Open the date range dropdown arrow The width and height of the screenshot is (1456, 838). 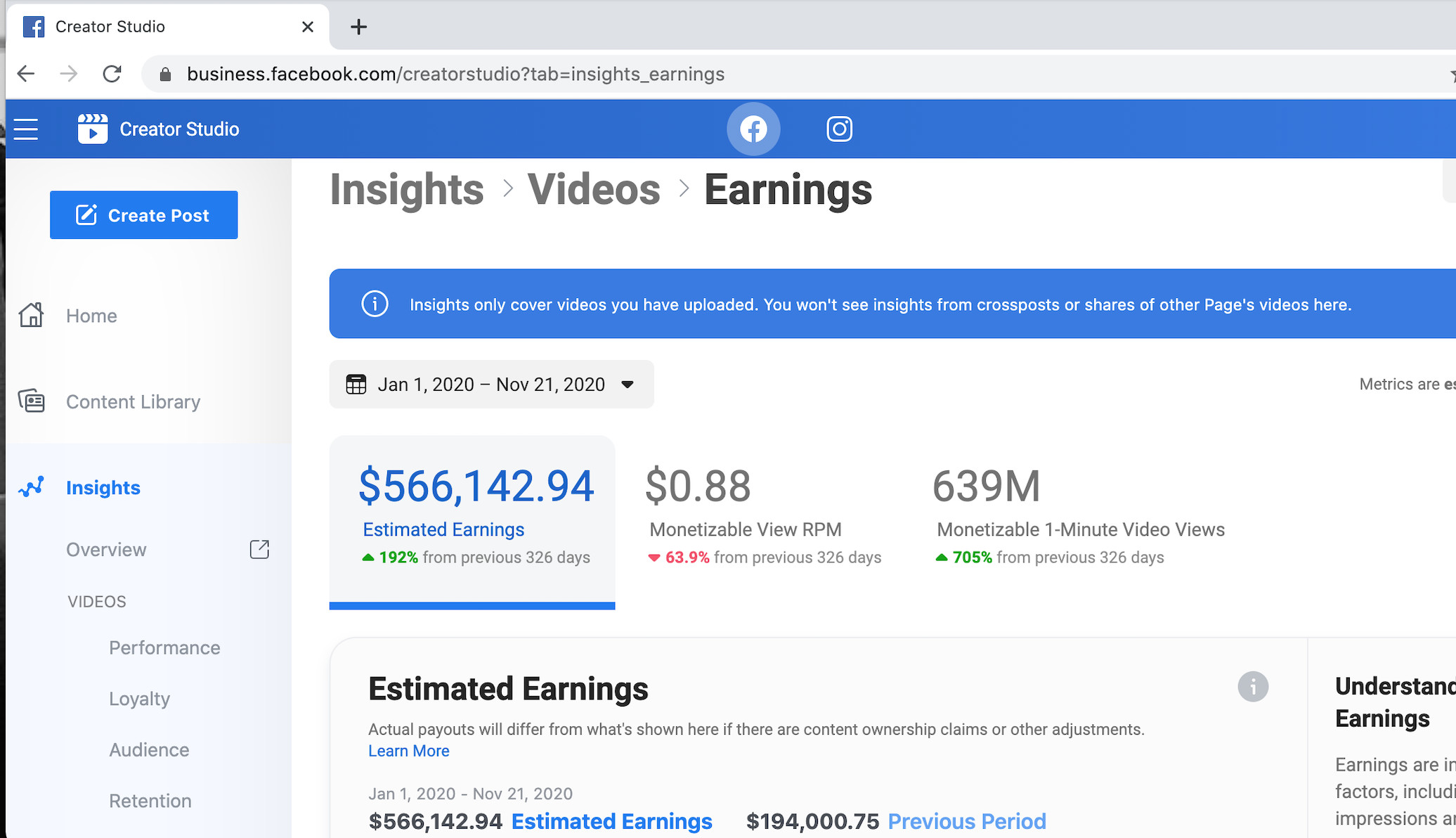click(628, 385)
